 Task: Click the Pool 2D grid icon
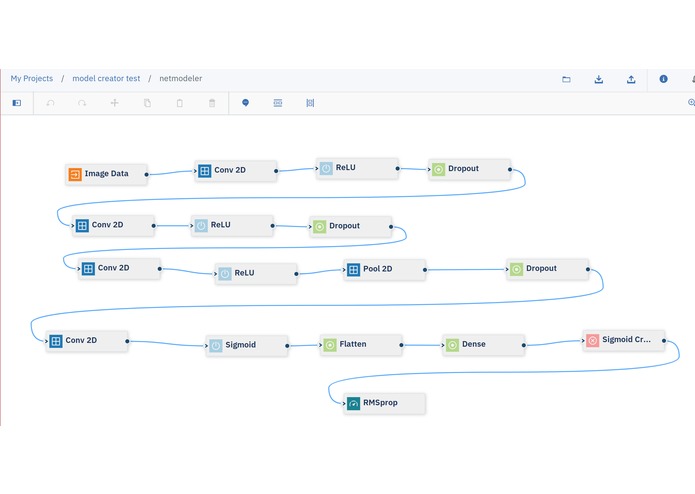click(353, 269)
